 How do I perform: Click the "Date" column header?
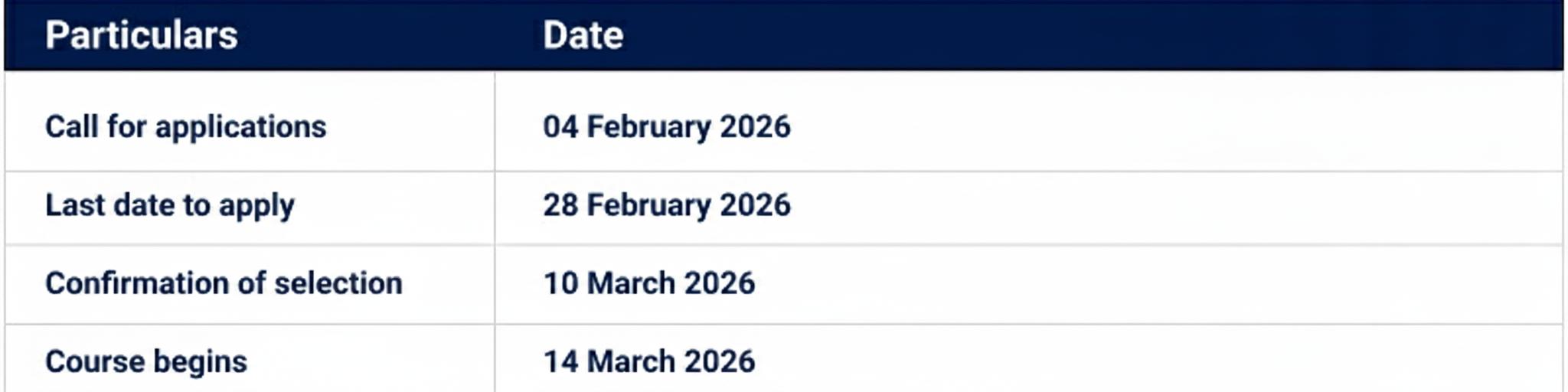(583, 35)
